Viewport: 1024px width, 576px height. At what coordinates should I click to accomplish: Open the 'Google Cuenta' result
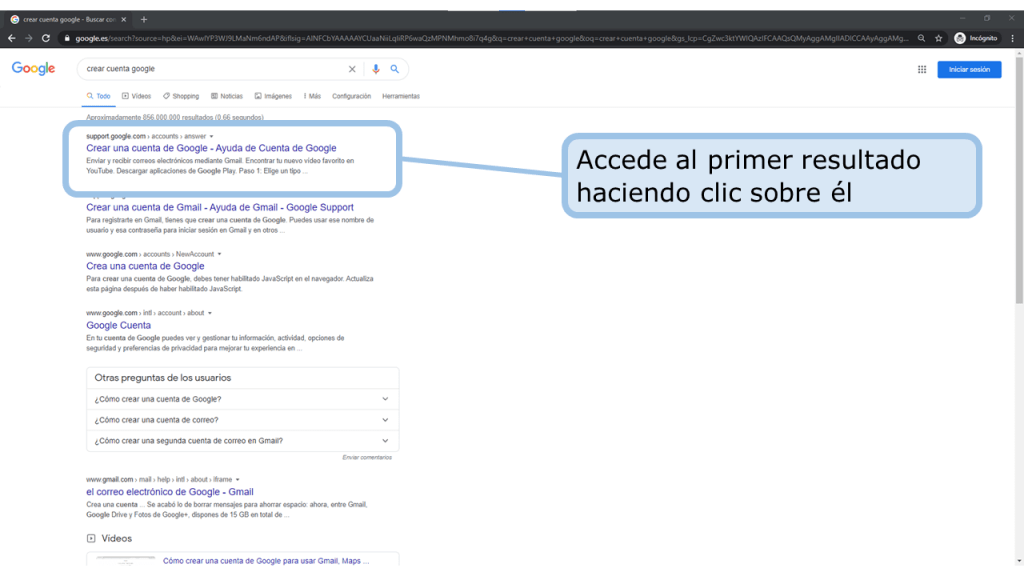pyautogui.click(x=118, y=325)
